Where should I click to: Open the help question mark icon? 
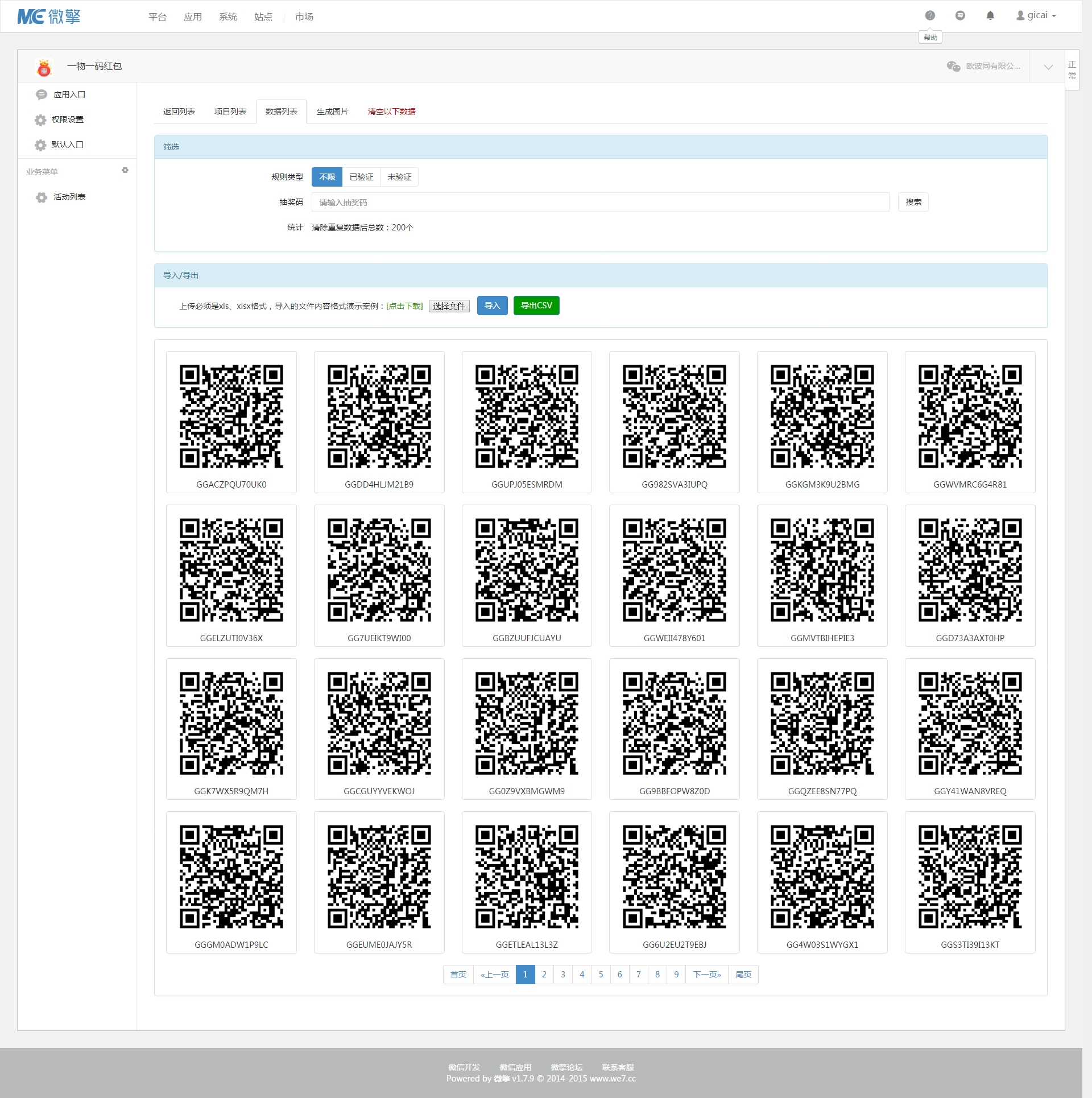(x=930, y=16)
